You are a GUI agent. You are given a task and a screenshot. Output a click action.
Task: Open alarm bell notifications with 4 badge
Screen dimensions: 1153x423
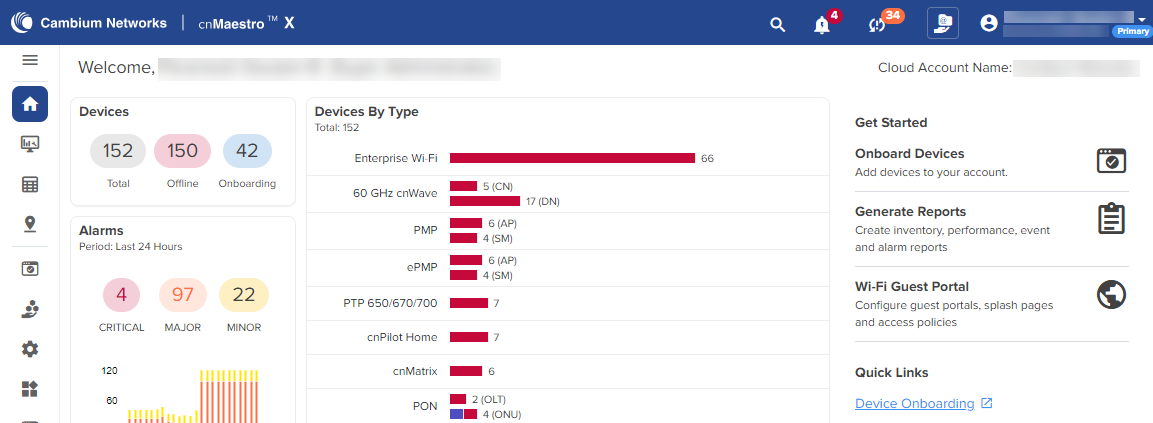pyautogui.click(x=823, y=24)
